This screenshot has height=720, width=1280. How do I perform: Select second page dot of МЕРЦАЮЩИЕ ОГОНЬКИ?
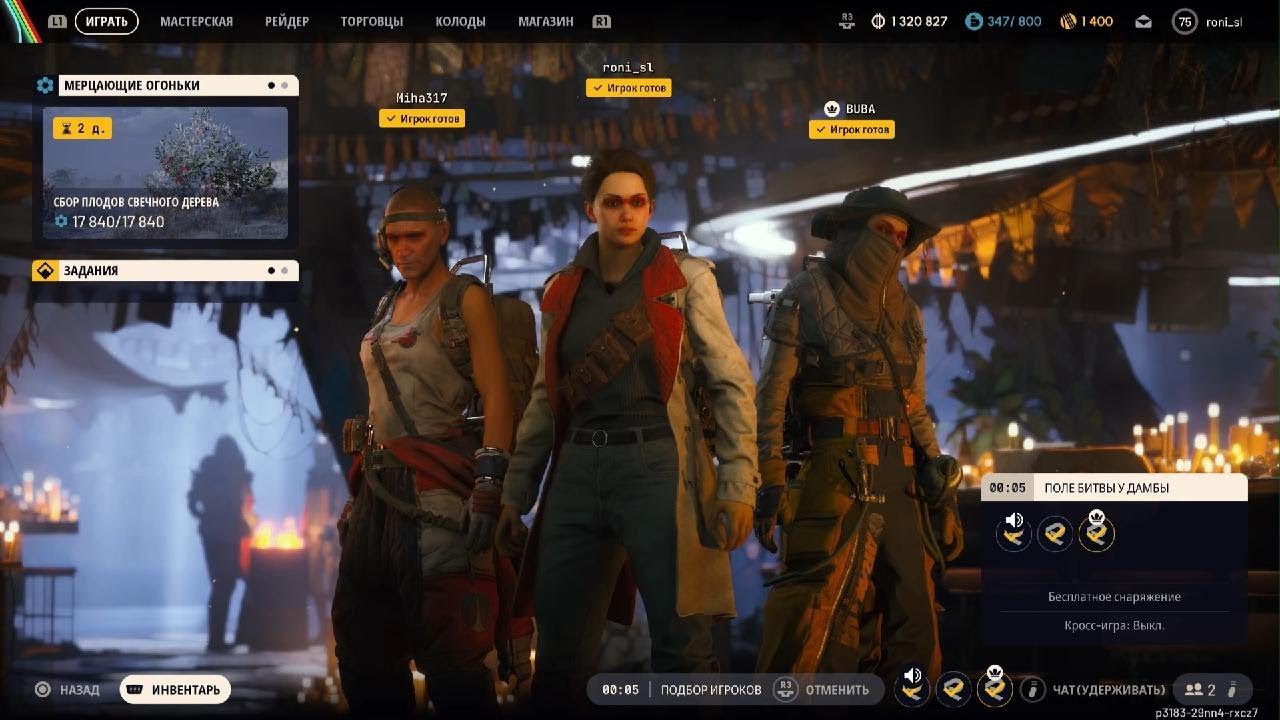(x=284, y=86)
